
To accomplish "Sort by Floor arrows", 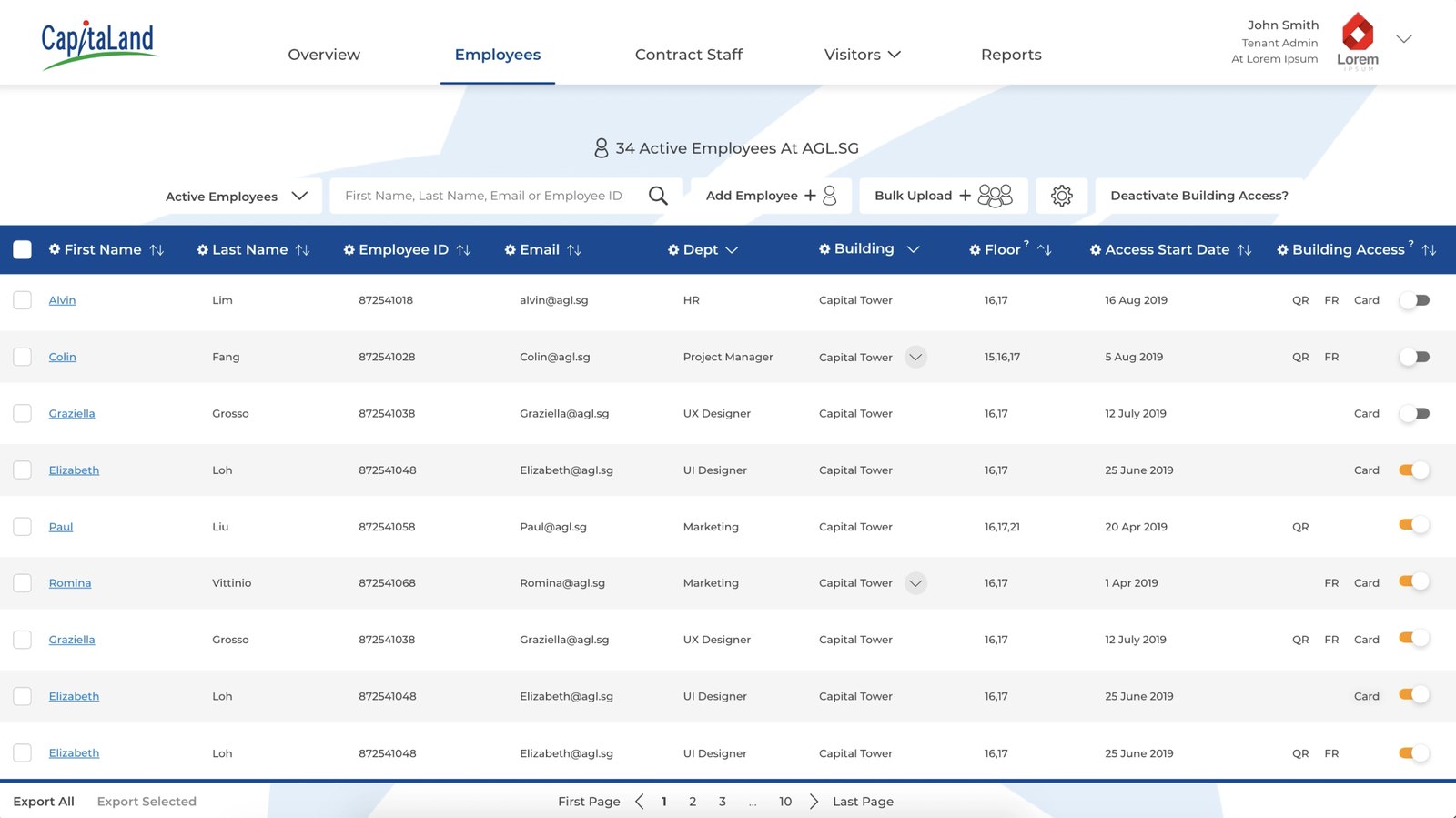I will coord(1045,249).
